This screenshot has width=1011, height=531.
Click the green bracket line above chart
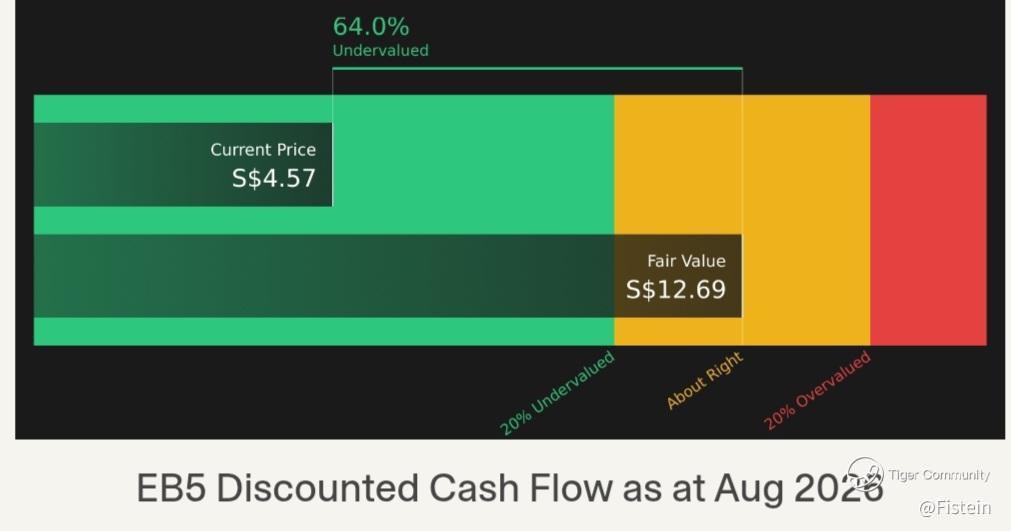(537, 68)
